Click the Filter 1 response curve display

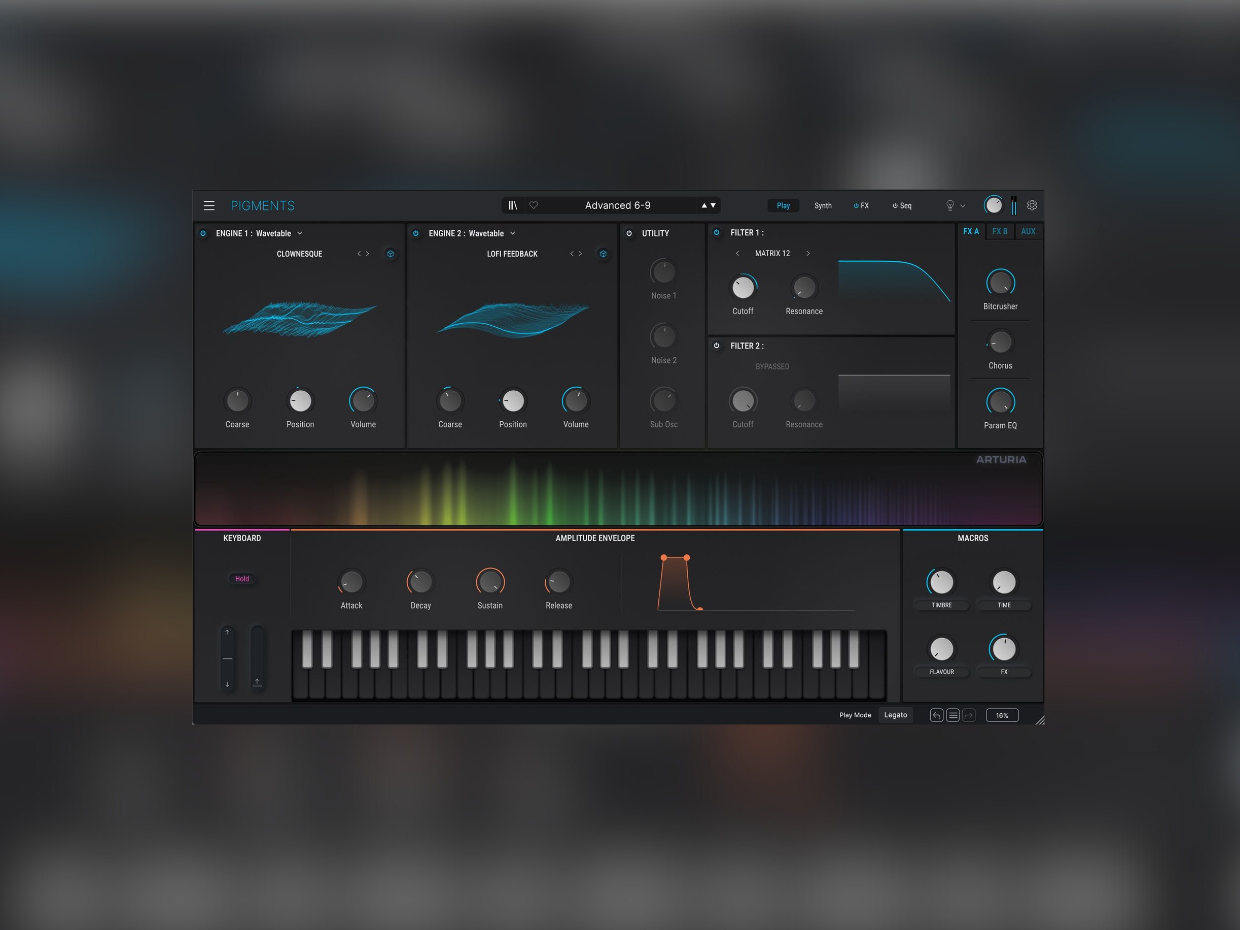[x=894, y=281]
